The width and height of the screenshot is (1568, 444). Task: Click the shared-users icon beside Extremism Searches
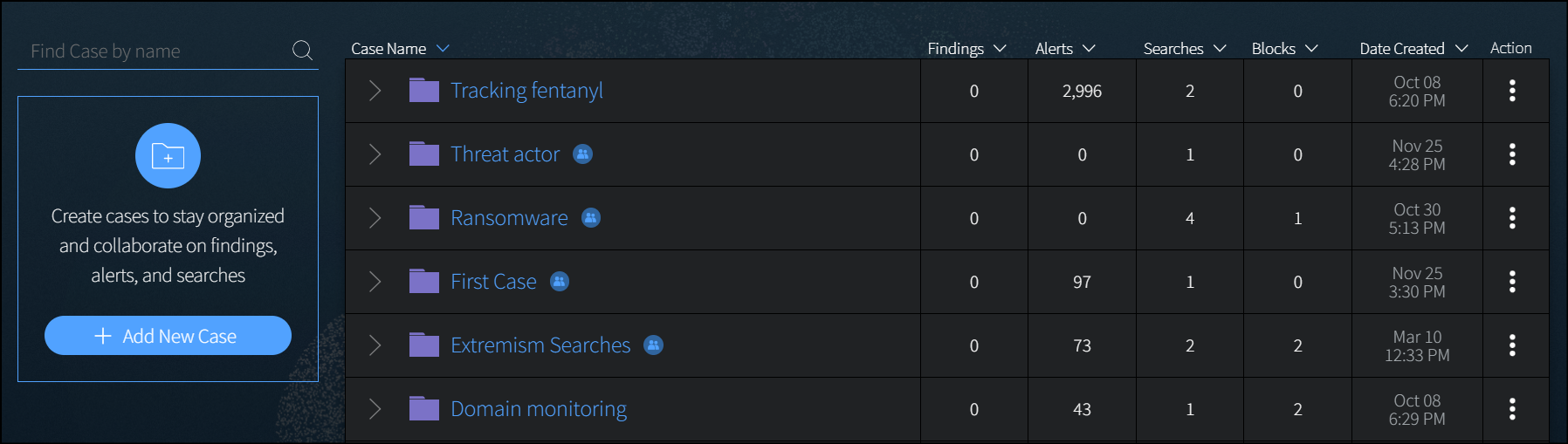click(x=653, y=345)
